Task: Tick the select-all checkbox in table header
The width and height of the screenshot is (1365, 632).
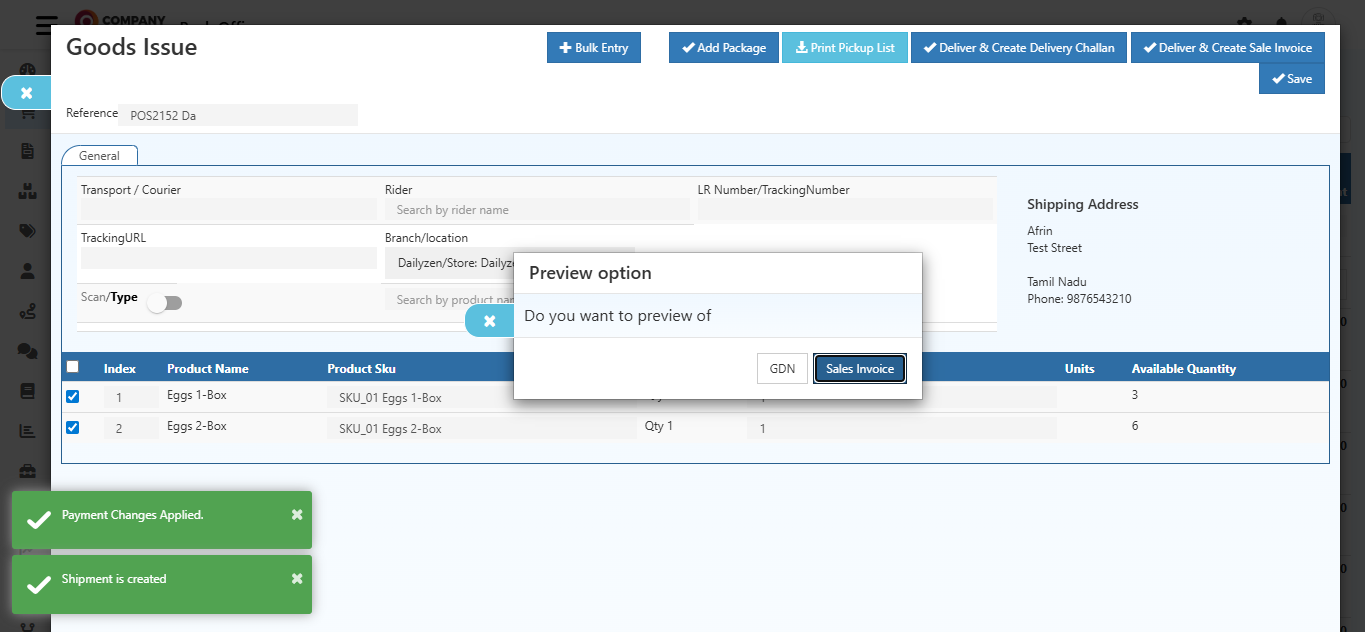Action: click(72, 367)
